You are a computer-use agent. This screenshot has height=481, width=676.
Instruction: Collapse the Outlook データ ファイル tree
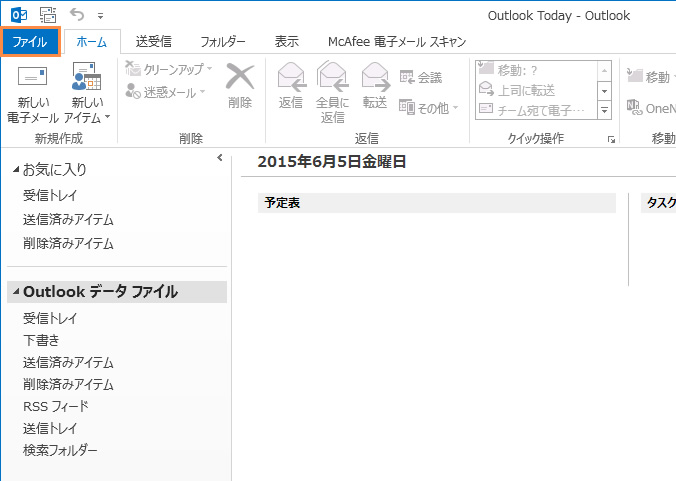pyautogui.click(x=16, y=292)
